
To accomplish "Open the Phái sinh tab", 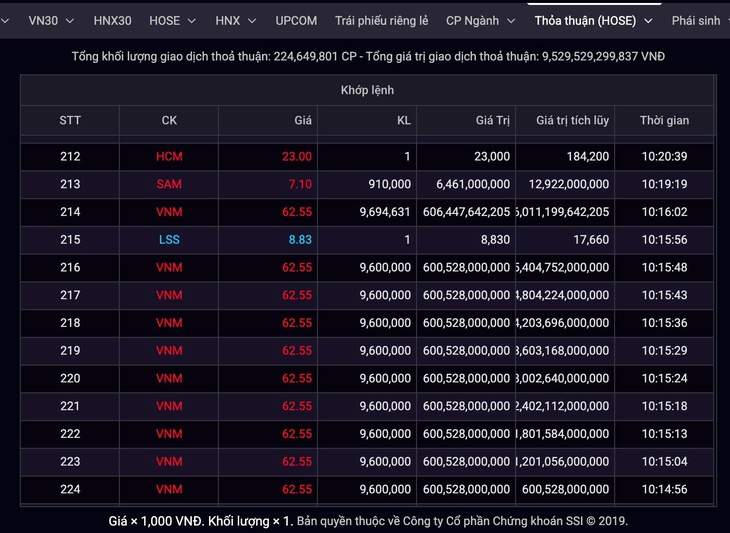I will 697,20.
